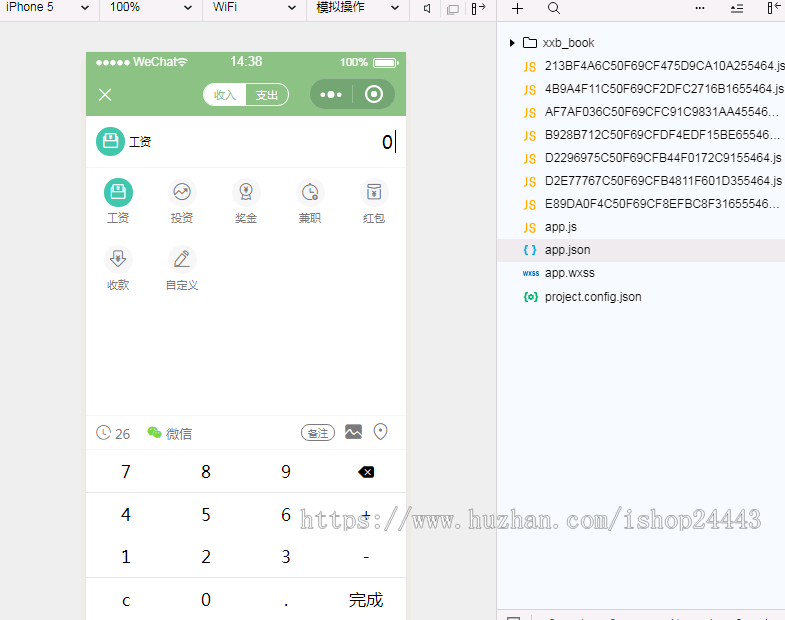The width and height of the screenshot is (785, 620).
Task: Select the 工资 salary category icon
Action: click(118, 192)
